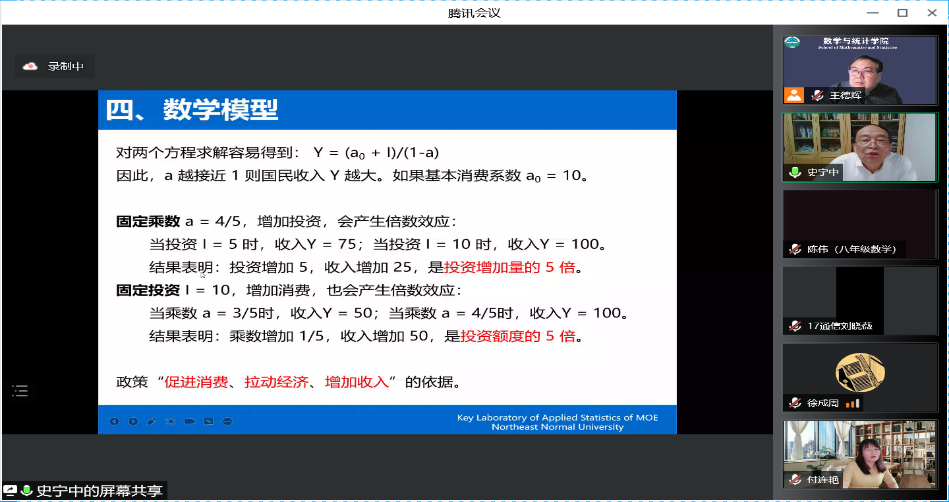Click the previous slide arrow icon
The height and width of the screenshot is (502, 949).
pyautogui.click(x=114, y=421)
